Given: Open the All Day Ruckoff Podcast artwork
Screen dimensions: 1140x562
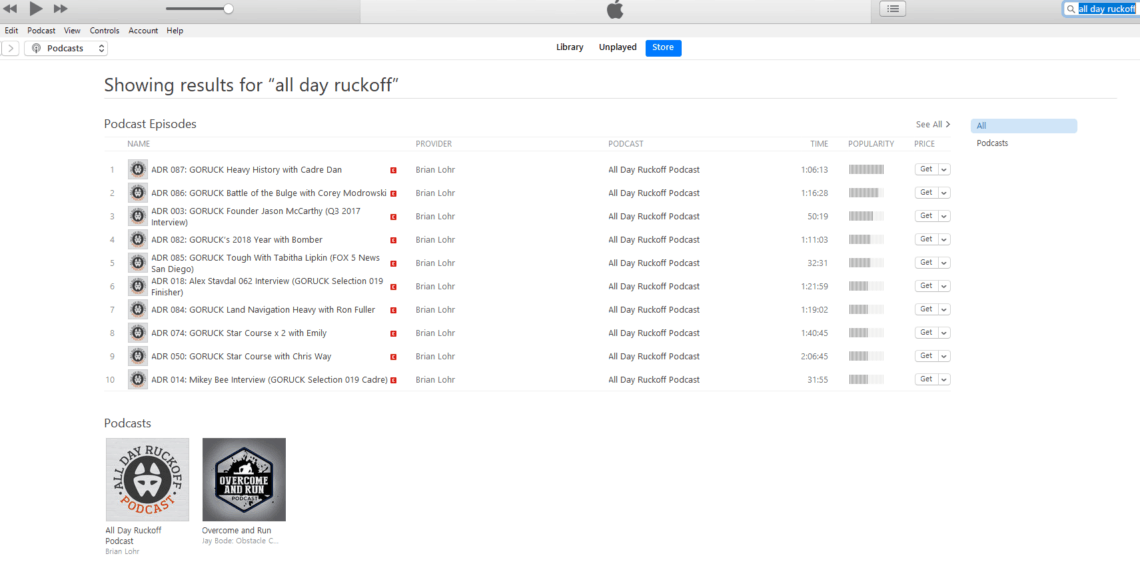Looking at the screenshot, I should 147,479.
